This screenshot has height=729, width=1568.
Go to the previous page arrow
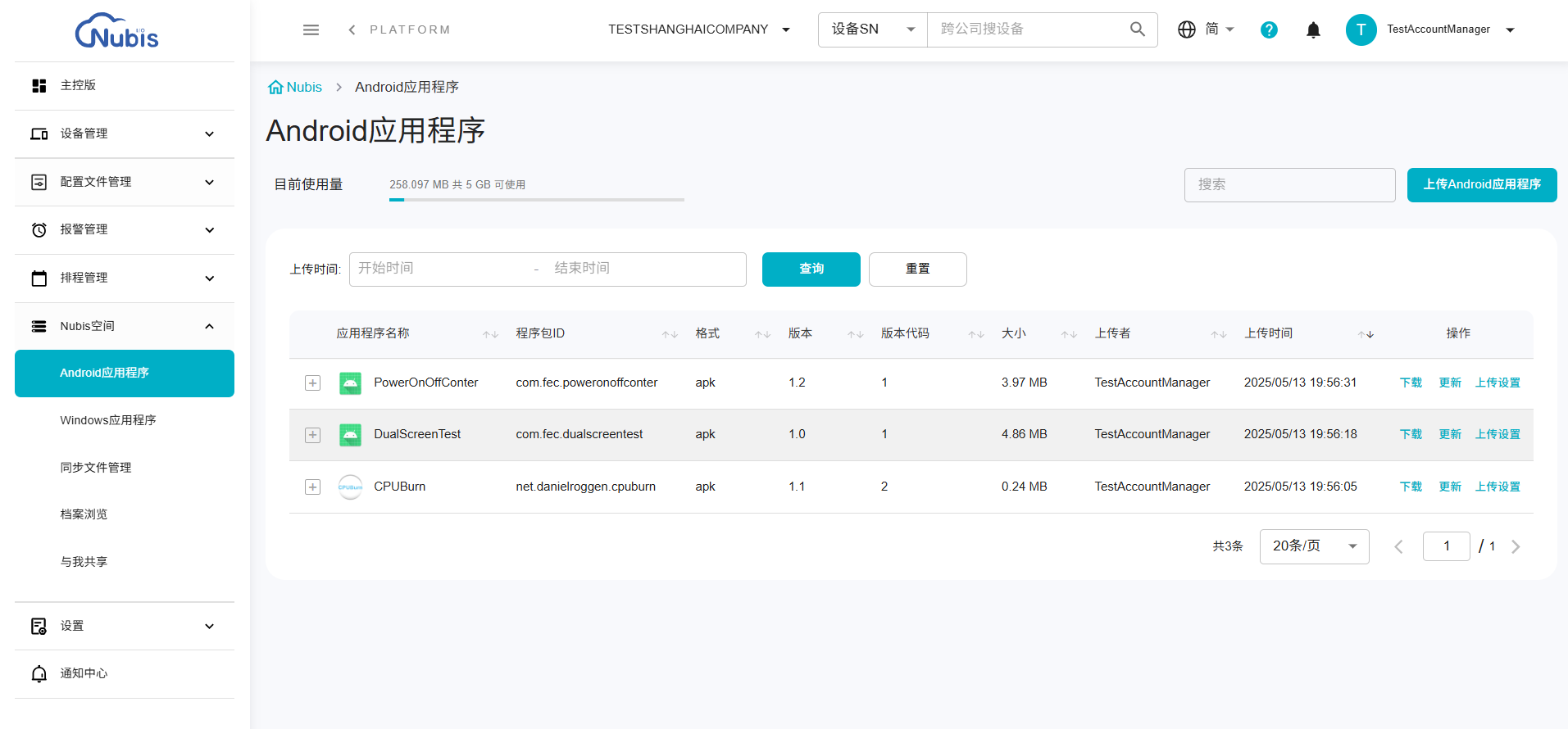[x=1398, y=546]
